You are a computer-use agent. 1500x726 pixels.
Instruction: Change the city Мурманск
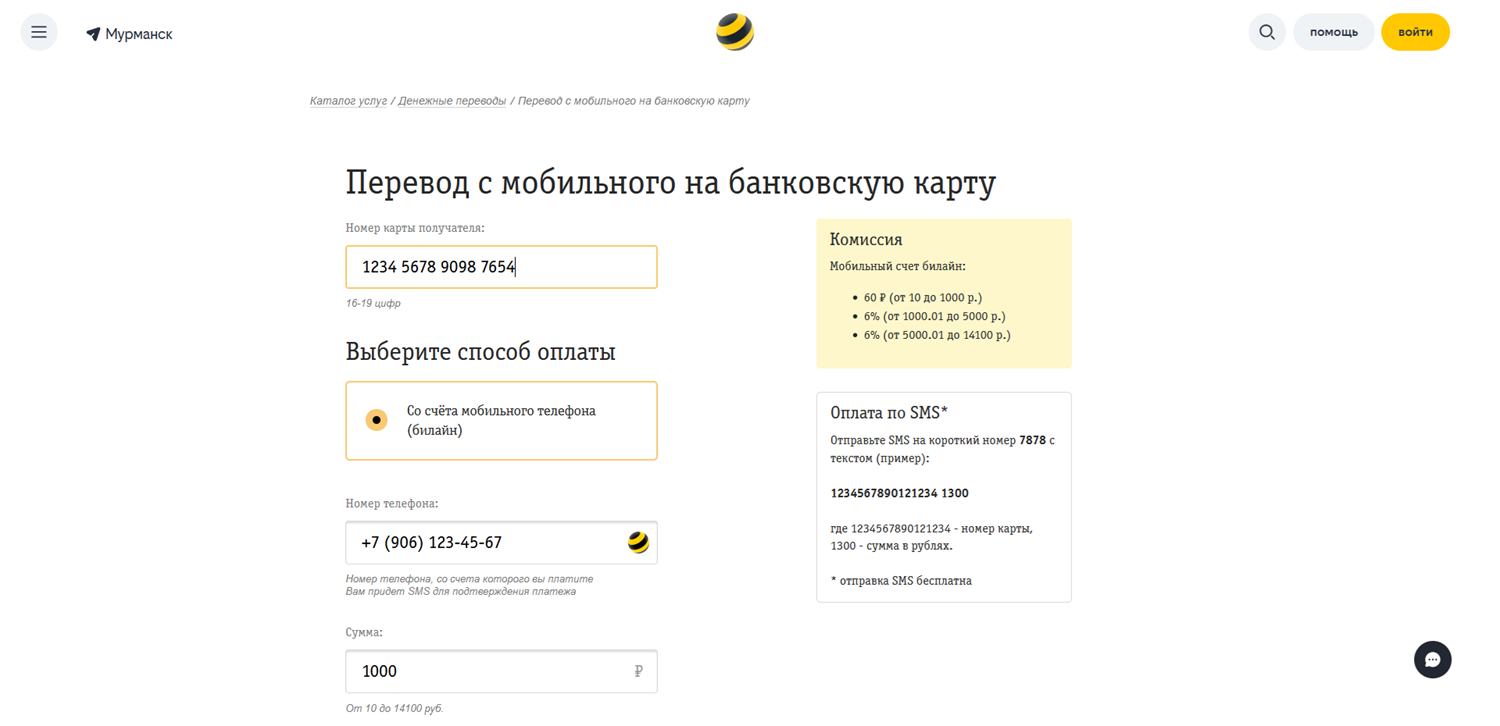[139, 34]
